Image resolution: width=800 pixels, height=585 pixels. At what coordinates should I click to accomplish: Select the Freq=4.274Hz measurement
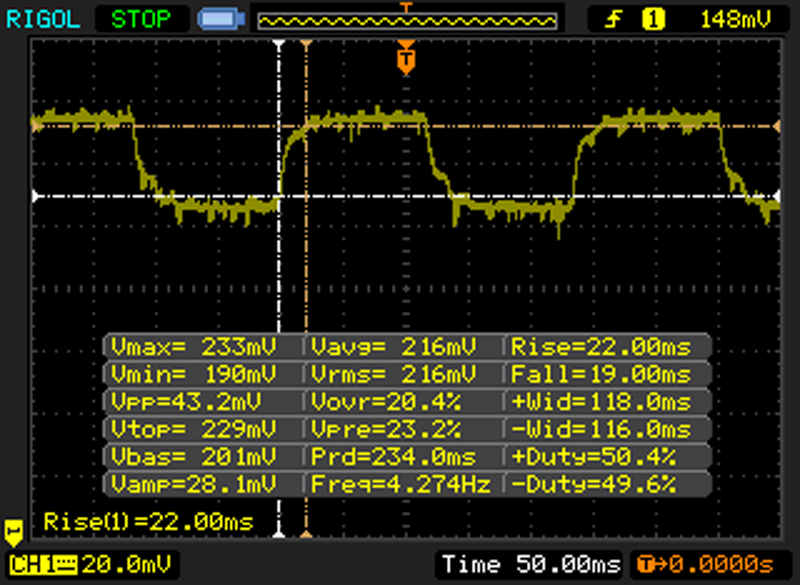pos(401,484)
